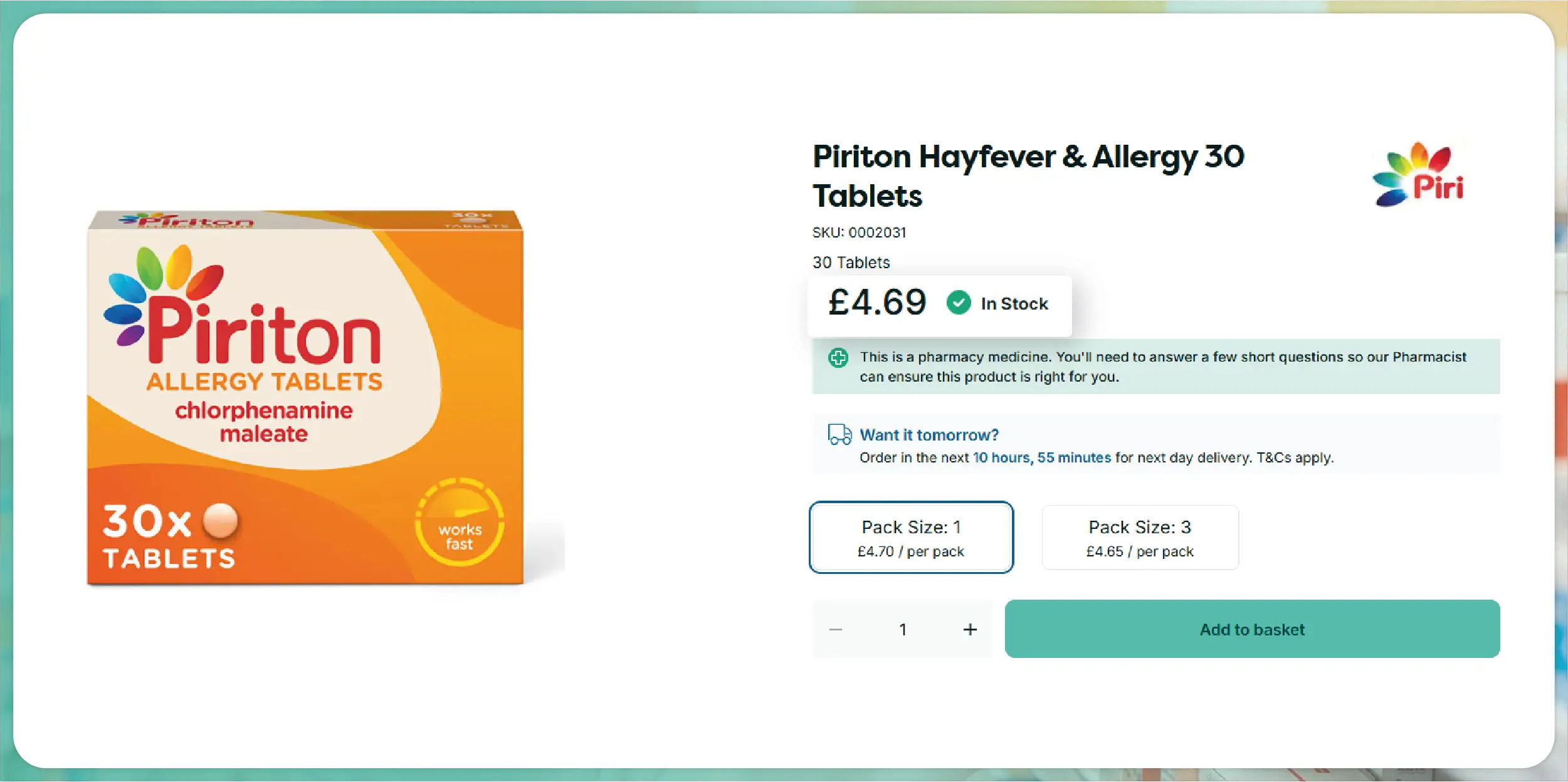Click the 'works fast' badge on the box

[460, 522]
